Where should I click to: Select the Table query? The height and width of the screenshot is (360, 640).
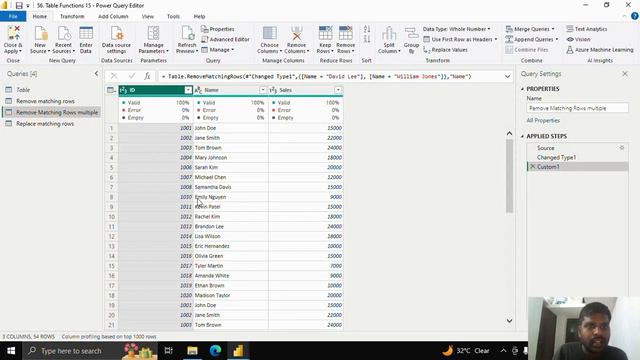point(51,89)
